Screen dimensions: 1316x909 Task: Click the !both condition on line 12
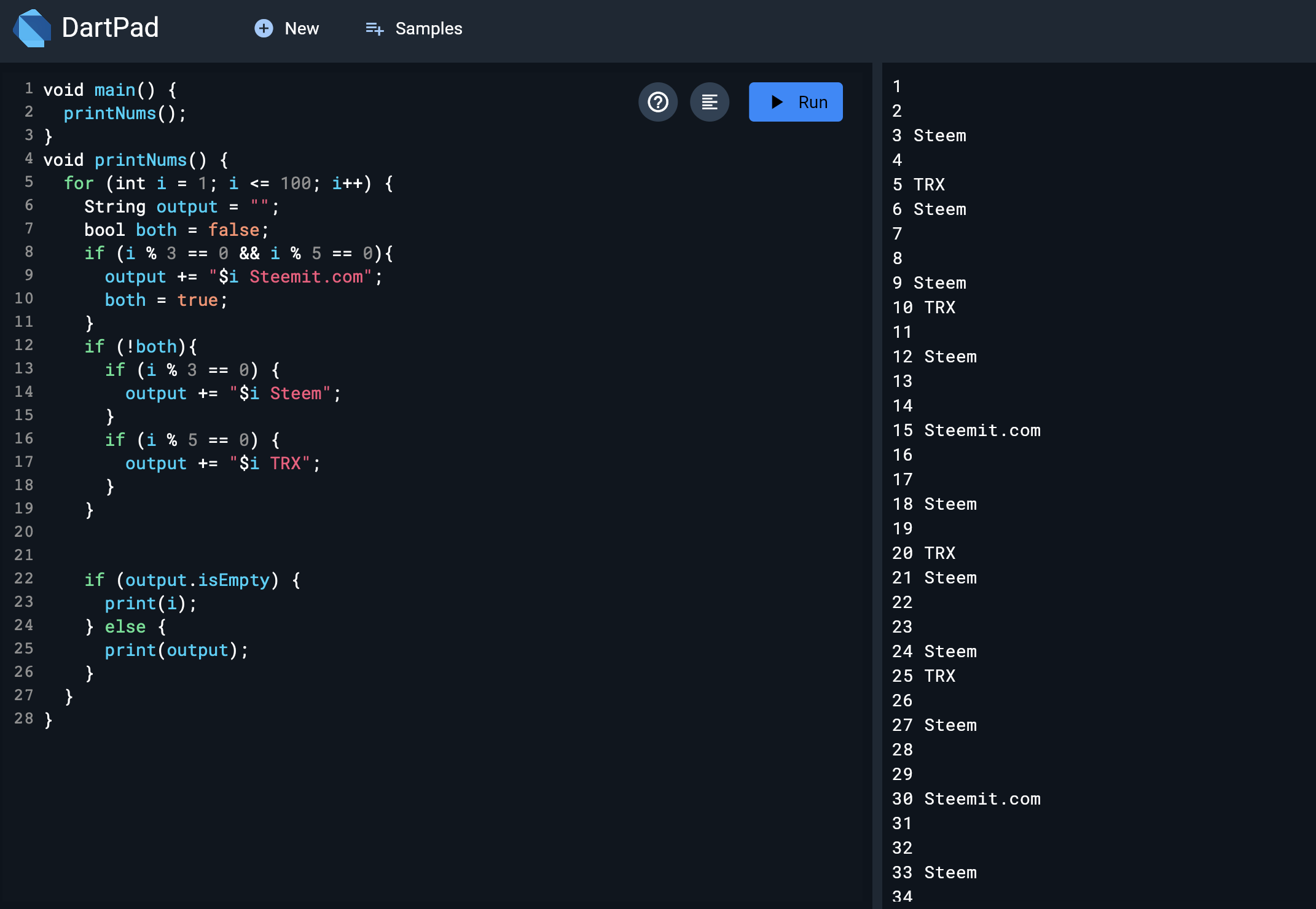click(151, 346)
